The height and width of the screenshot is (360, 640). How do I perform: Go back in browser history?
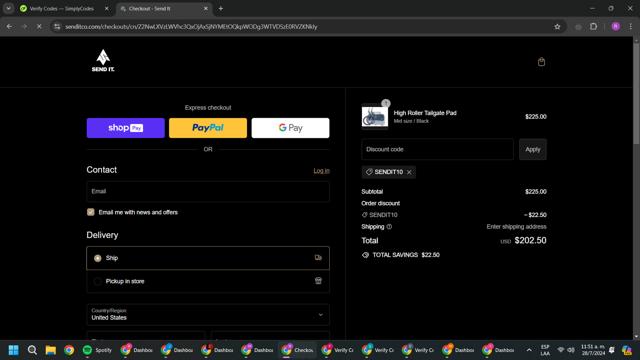click(9, 27)
